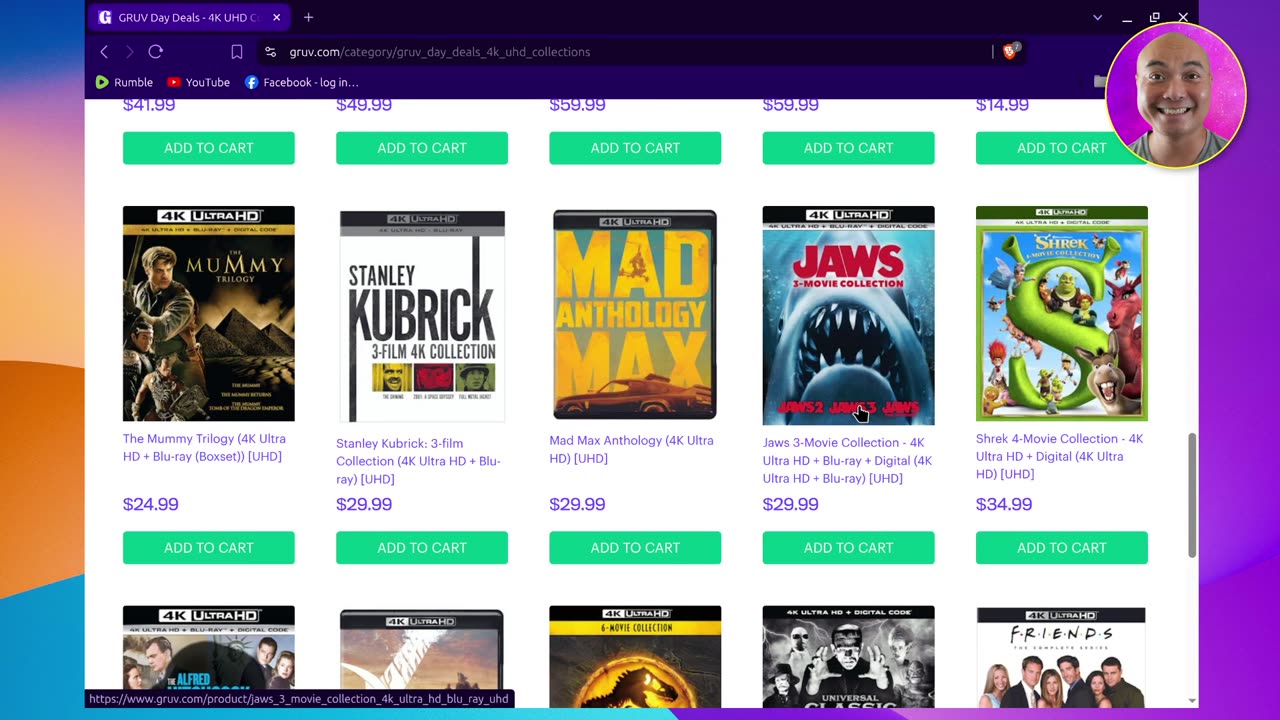Viewport: 1280px width, 720px height.
Task: Add the $41.99 item to cart
Action: click(x=209, y=148)
